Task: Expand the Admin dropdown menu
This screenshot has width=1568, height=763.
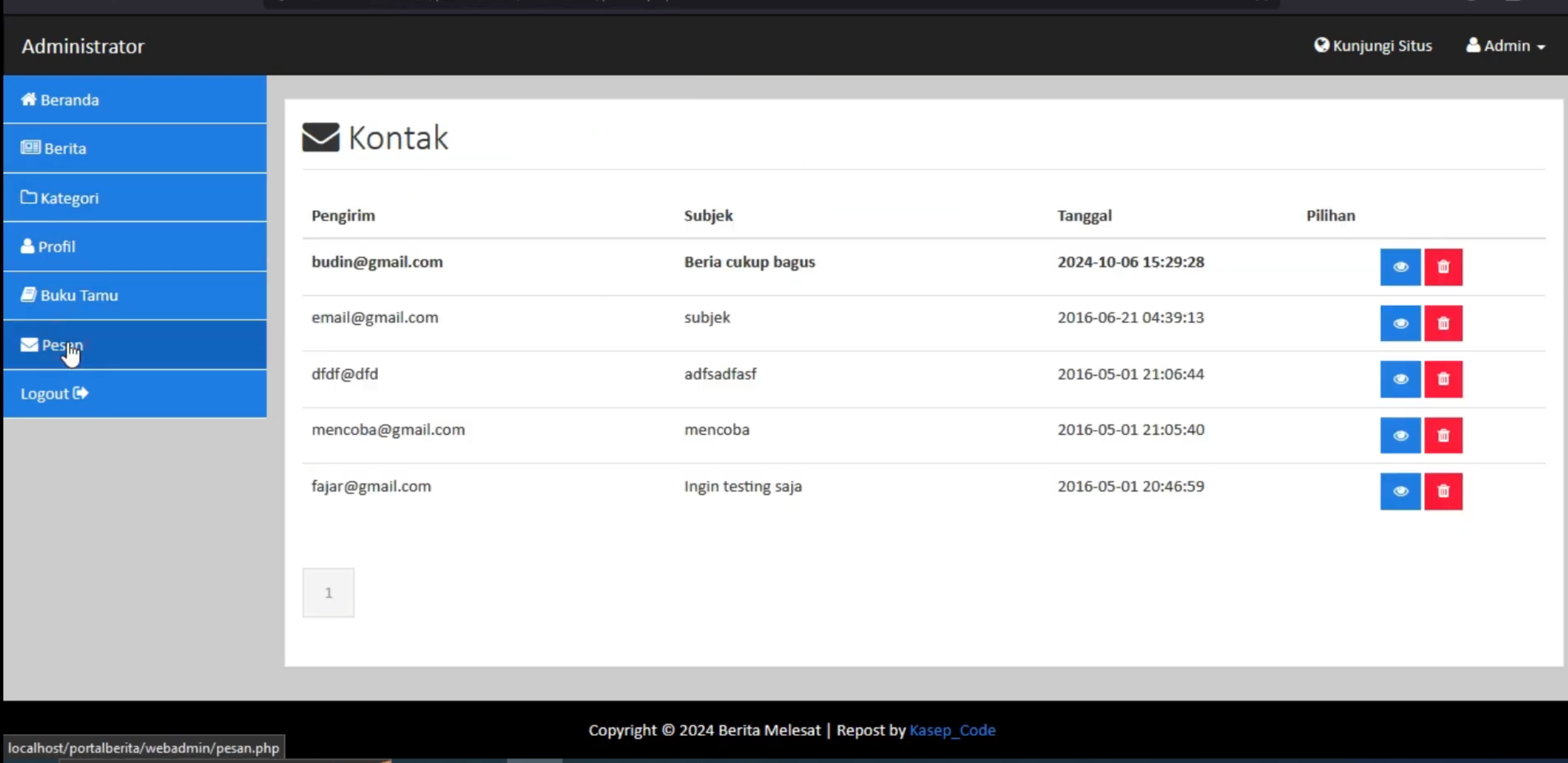Action: (x=1505, y=46)
